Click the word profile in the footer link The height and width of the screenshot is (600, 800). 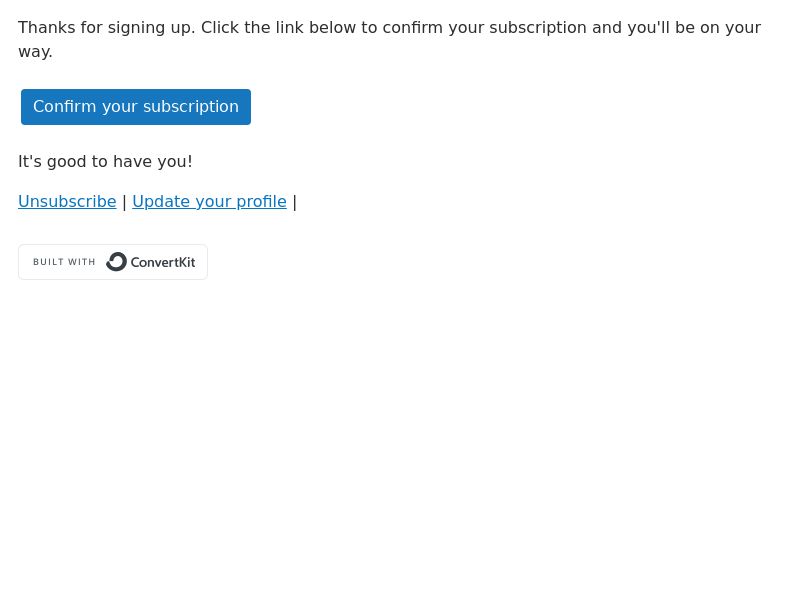click(261, 202)
